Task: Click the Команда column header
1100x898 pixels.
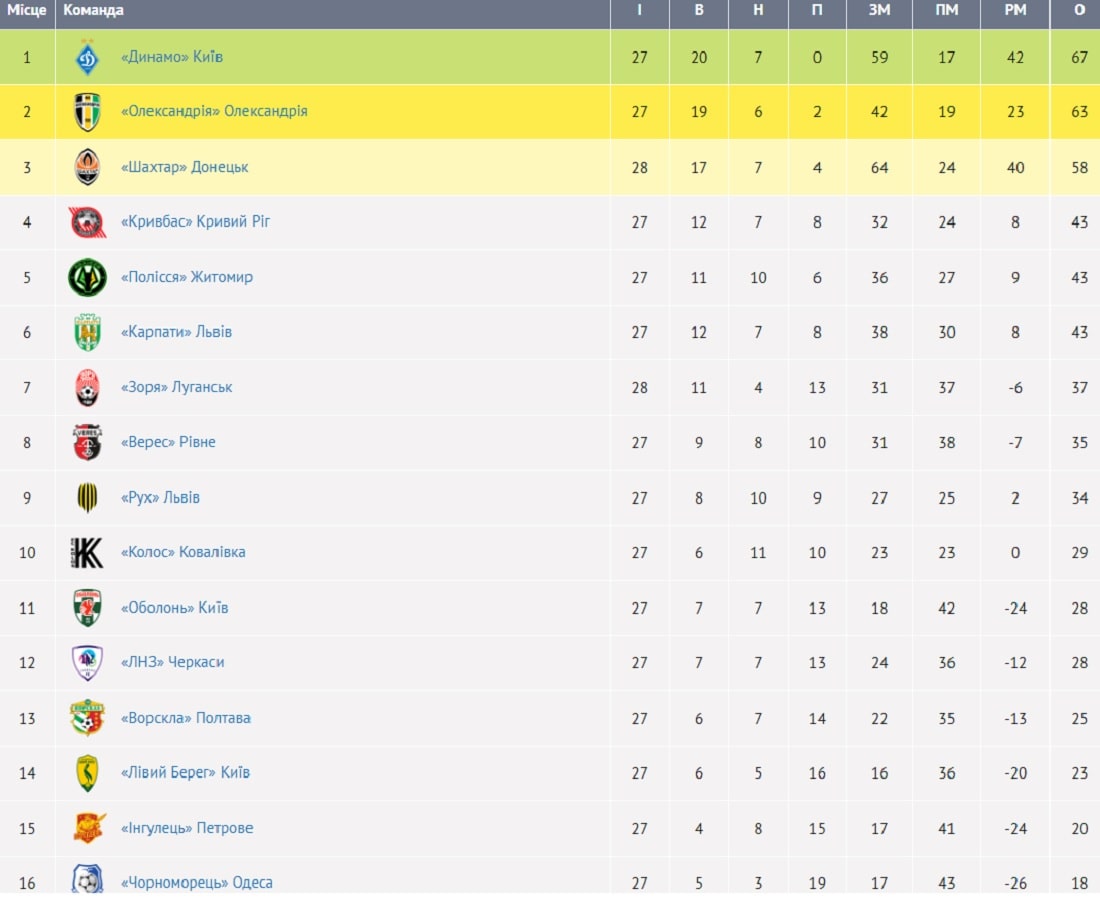Action: [93, 11]
